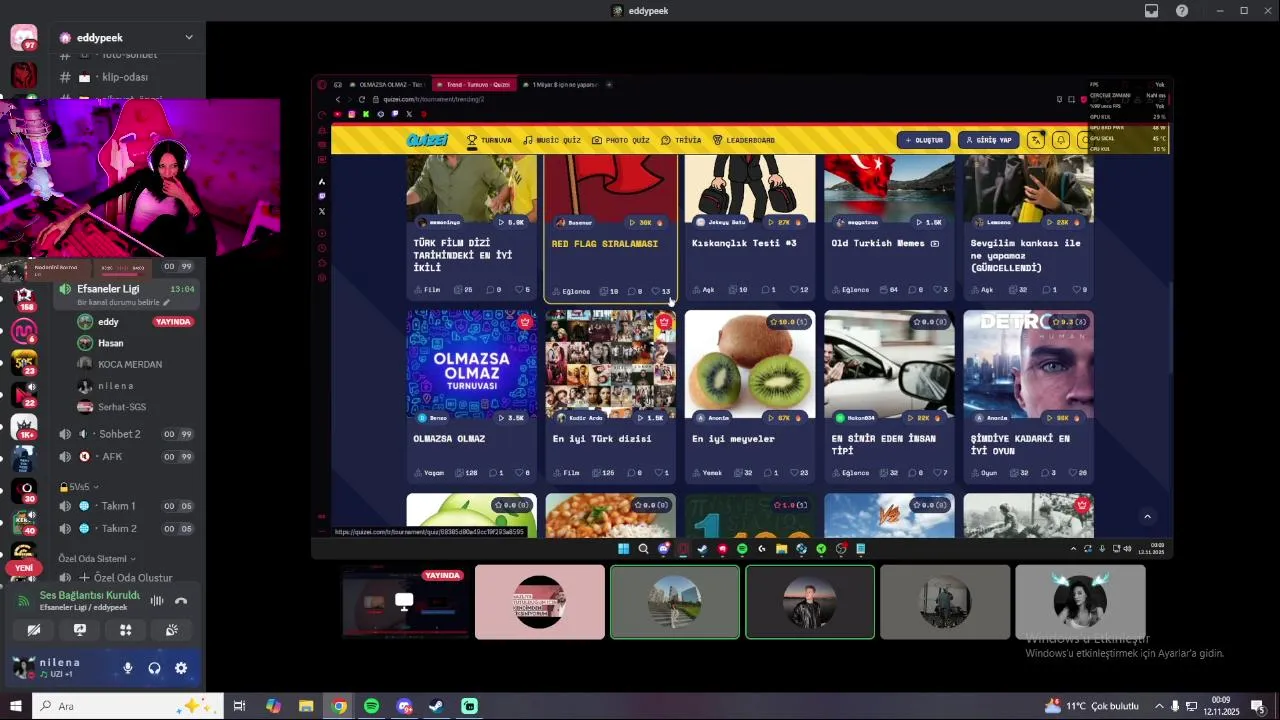Collapse the Özel Oda Sistemi category
This screenshot has height=720, width=1280.
97,558
